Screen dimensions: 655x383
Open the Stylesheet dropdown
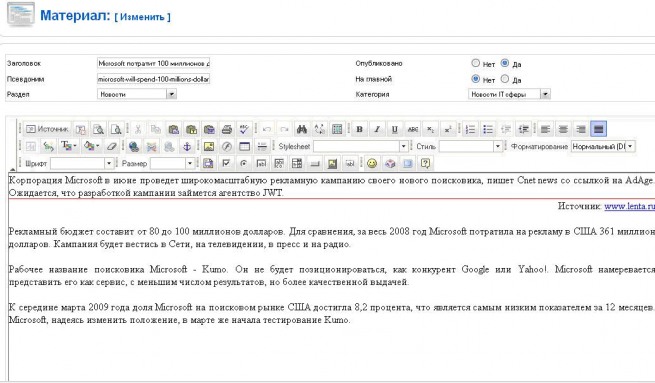[x=361, y=146]
